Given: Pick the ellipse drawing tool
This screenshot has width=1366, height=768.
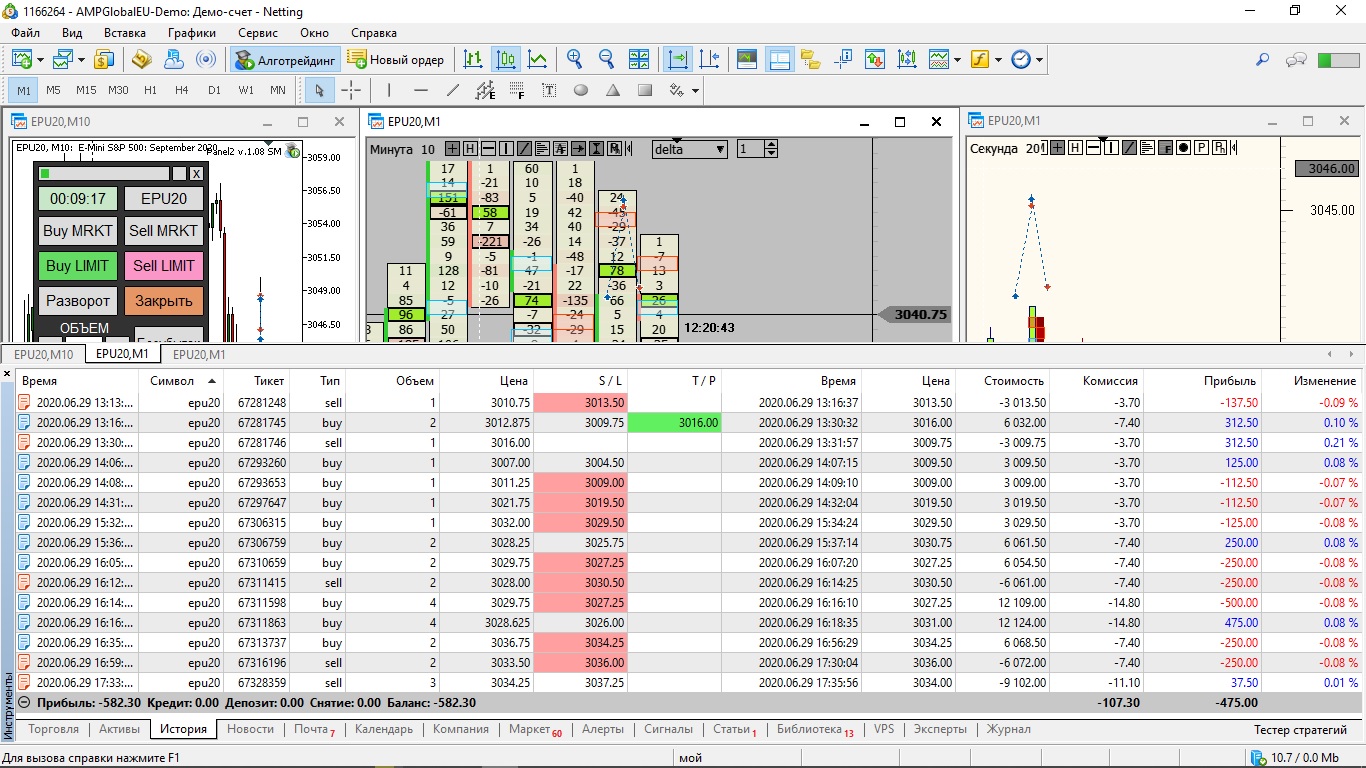Looking at the screenshot, I should point(581,90).
